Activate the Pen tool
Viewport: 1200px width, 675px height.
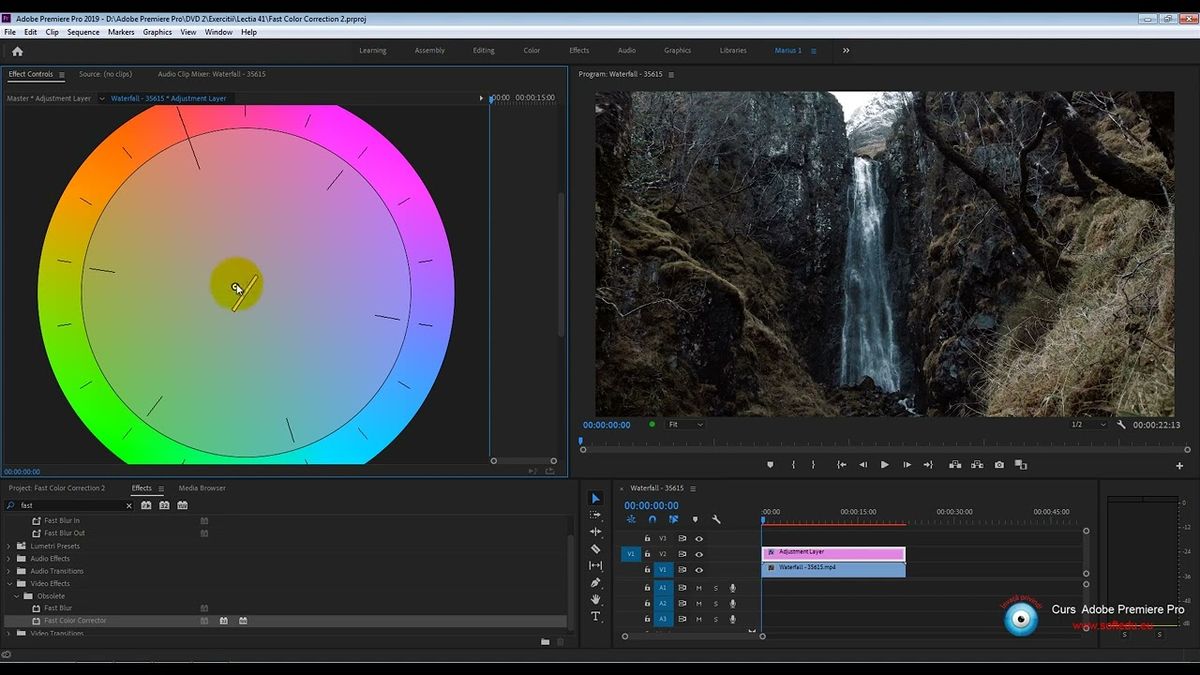click(x=595, y=583)
